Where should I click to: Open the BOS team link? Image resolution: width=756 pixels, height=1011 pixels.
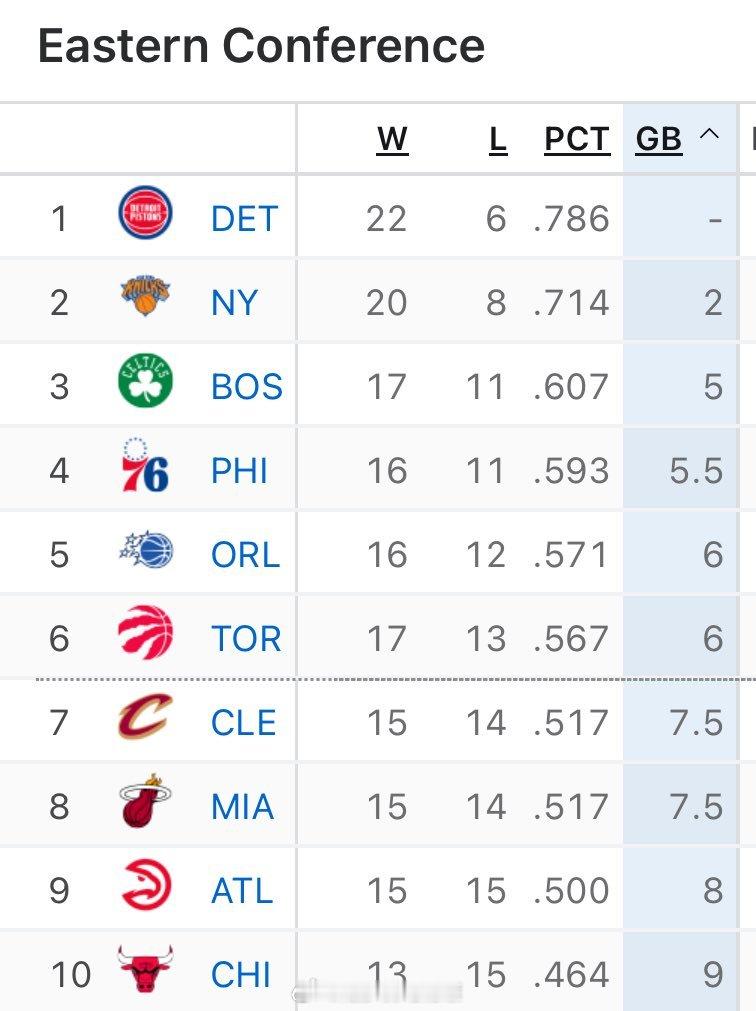pos(247,387)
